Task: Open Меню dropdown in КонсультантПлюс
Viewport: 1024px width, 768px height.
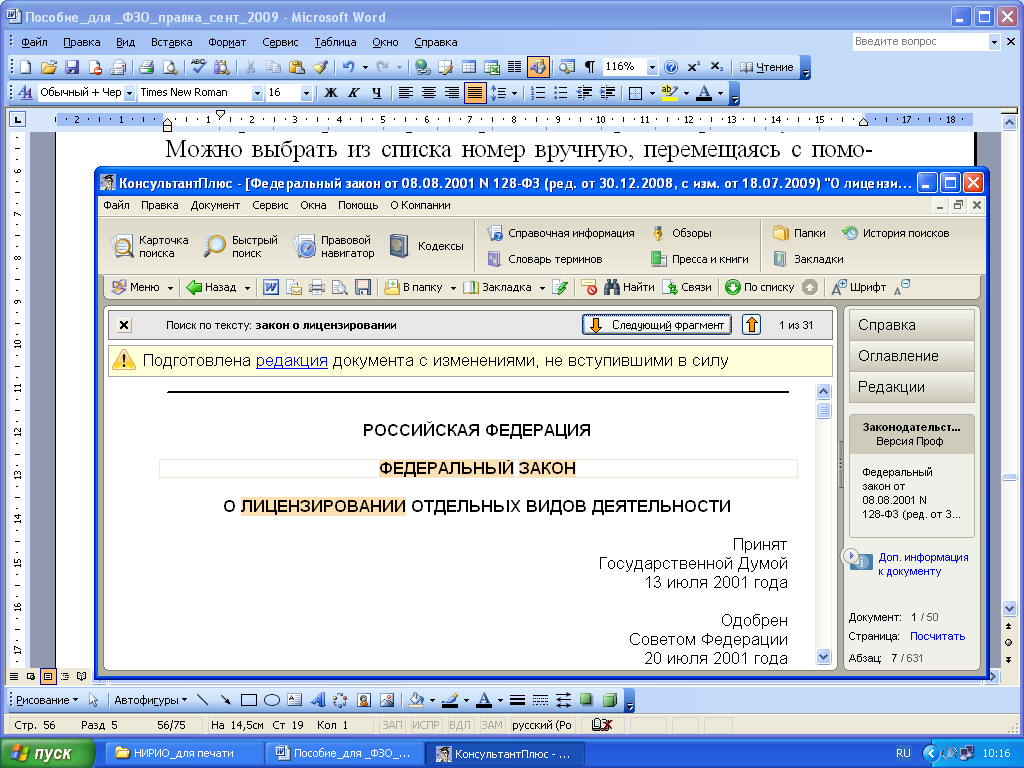Action: click(x=142, y=287)
